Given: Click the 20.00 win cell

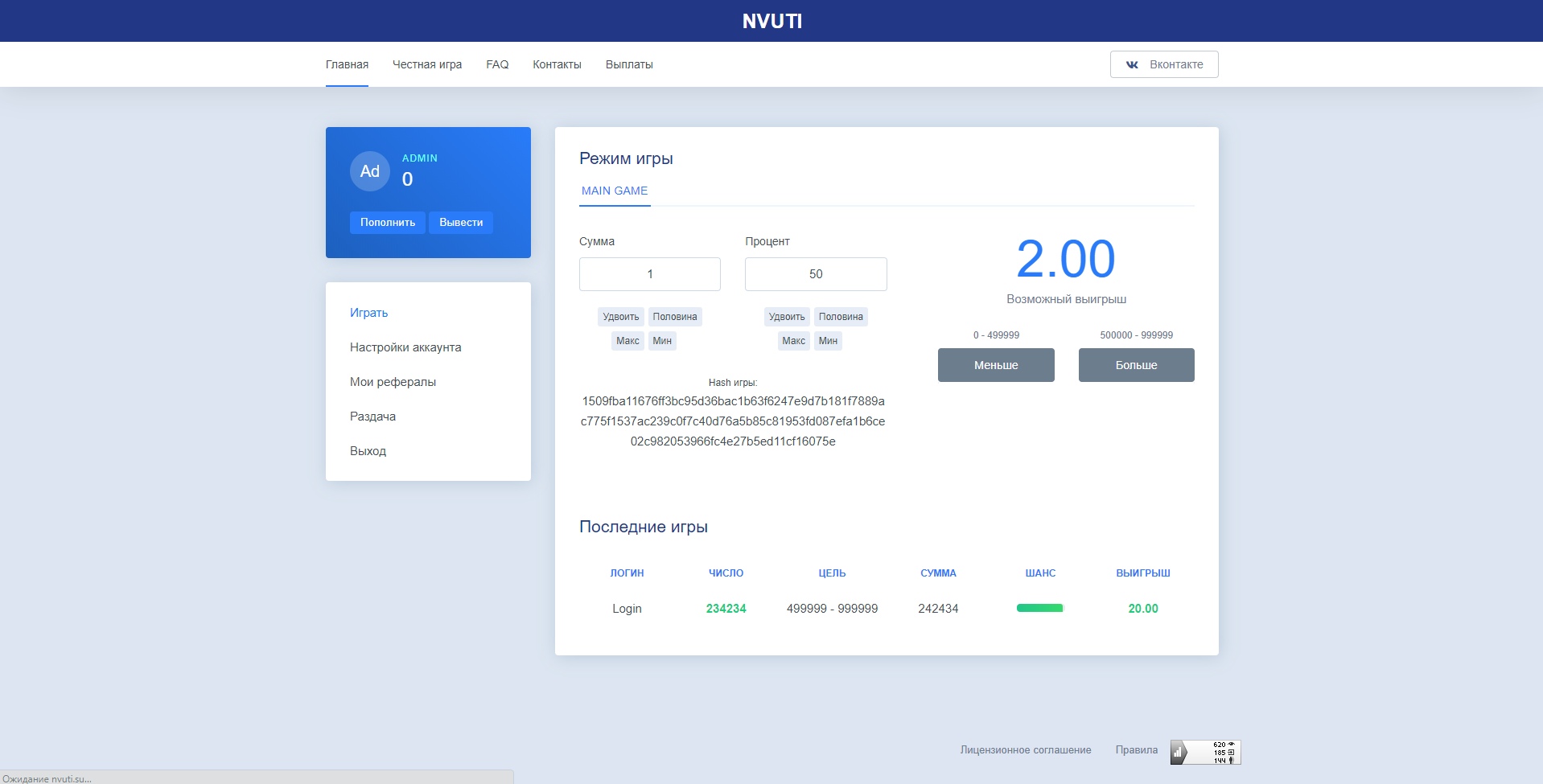Looking at the screenshot, I should 1143,609.
